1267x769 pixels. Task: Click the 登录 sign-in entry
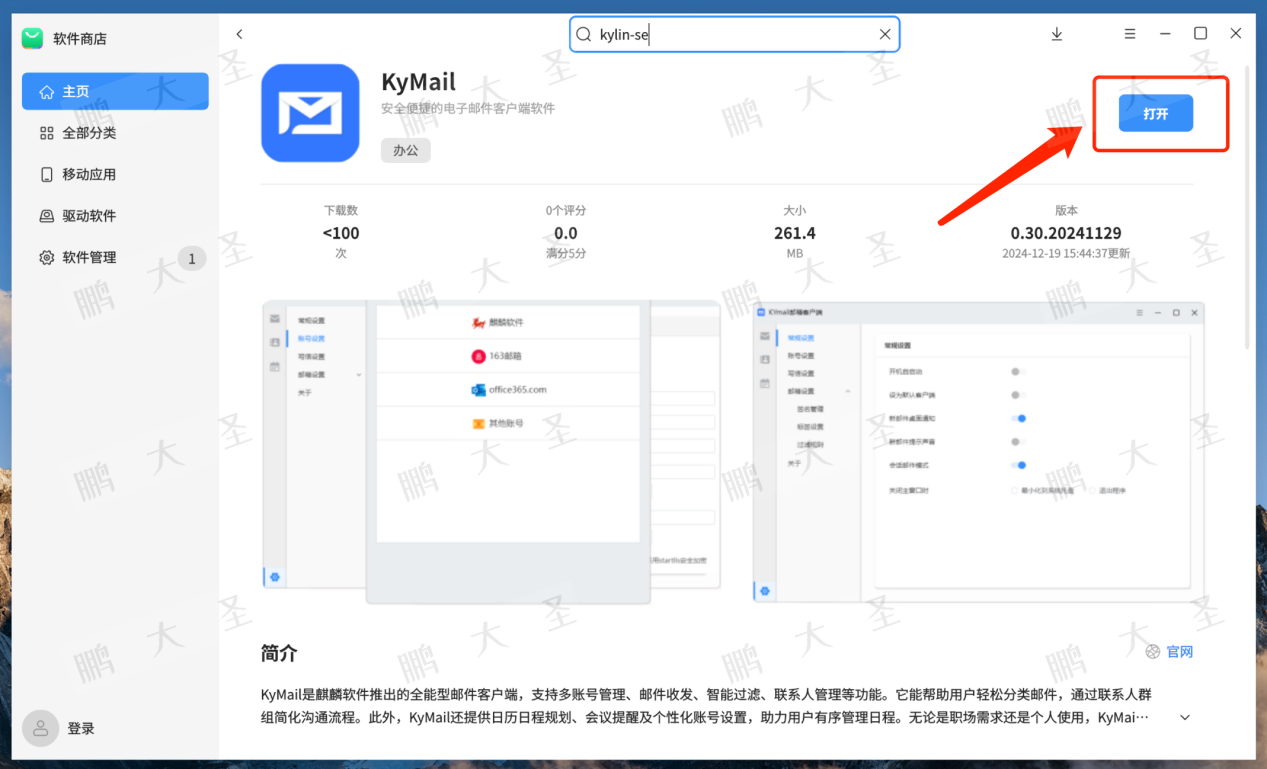(x=81, y=729)
